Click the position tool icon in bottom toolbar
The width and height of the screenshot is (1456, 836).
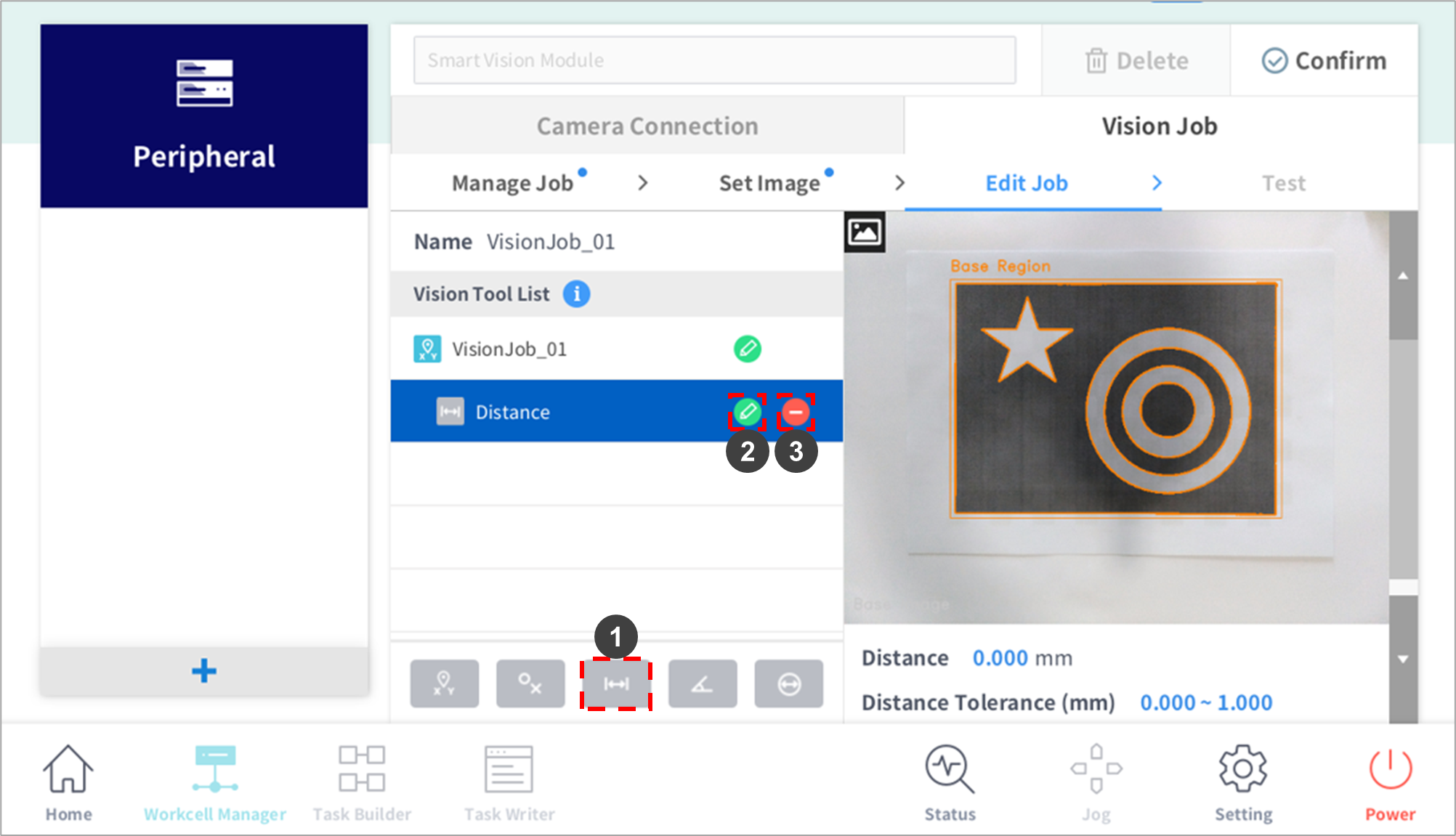(444, 683)
